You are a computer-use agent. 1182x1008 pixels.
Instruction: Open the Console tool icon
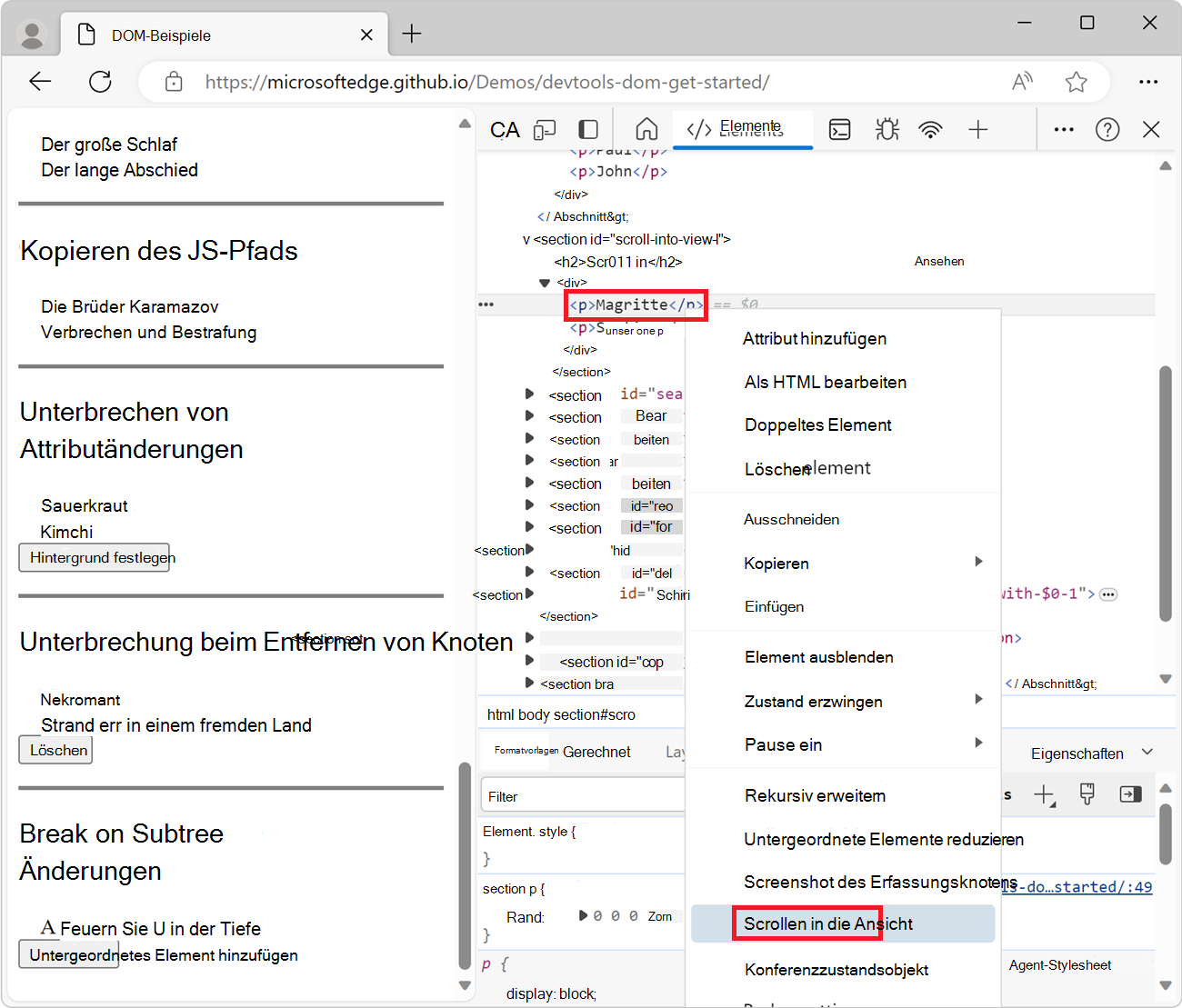(x=840, y=130)
